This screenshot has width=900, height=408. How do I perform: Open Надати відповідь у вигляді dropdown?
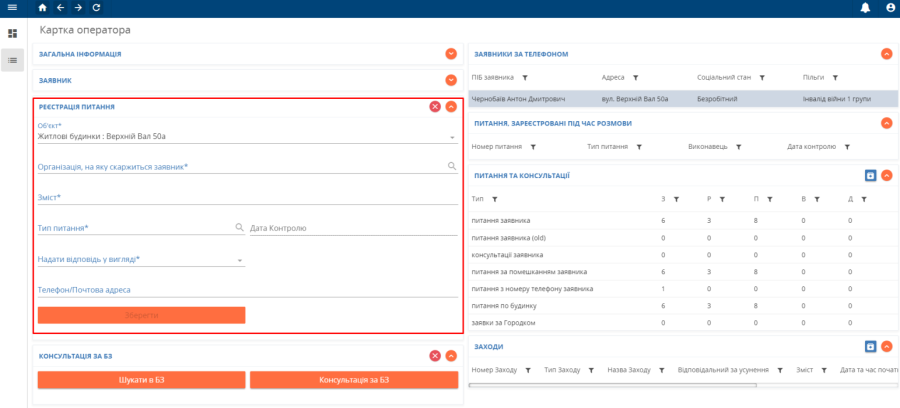pyautogui.click(x=240, y=260)
